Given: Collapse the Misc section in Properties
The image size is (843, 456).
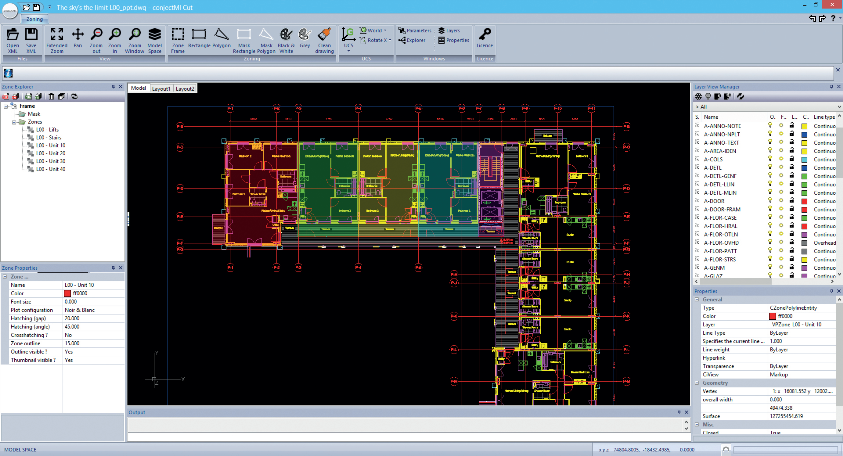Looking at the screenshot, I should coord(697,424).
